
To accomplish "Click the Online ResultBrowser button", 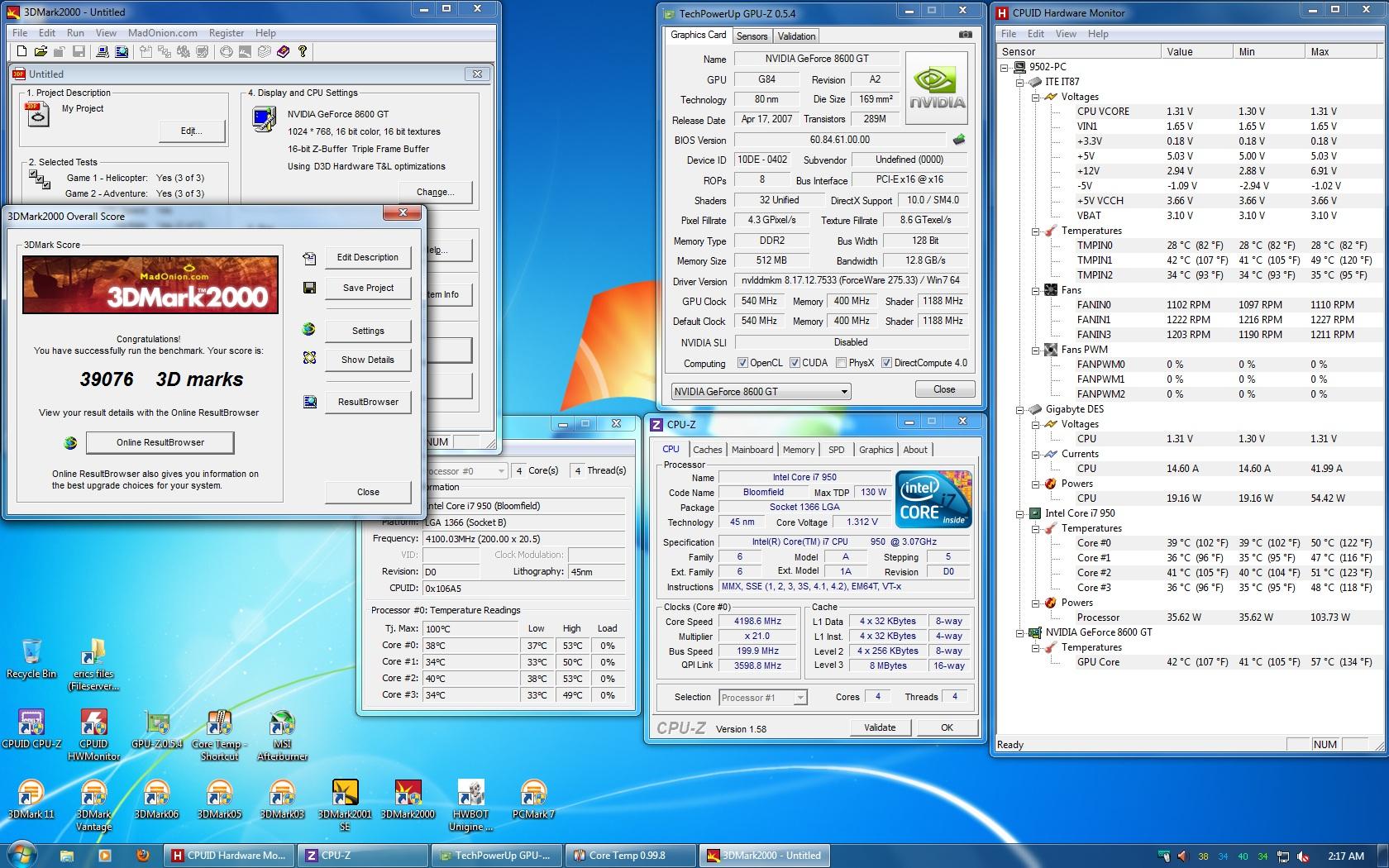I will pos(160,442).
